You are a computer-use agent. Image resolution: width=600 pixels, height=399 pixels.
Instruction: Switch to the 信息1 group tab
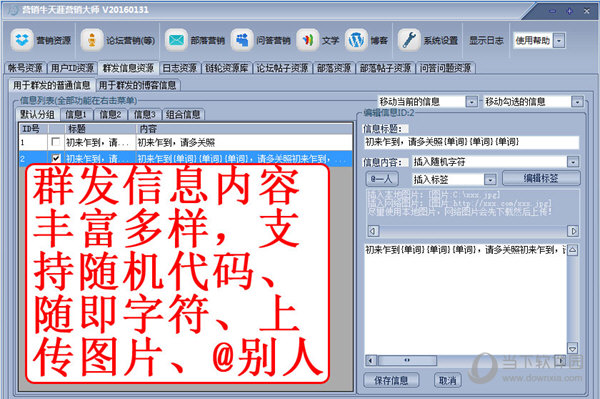[76, 114]
